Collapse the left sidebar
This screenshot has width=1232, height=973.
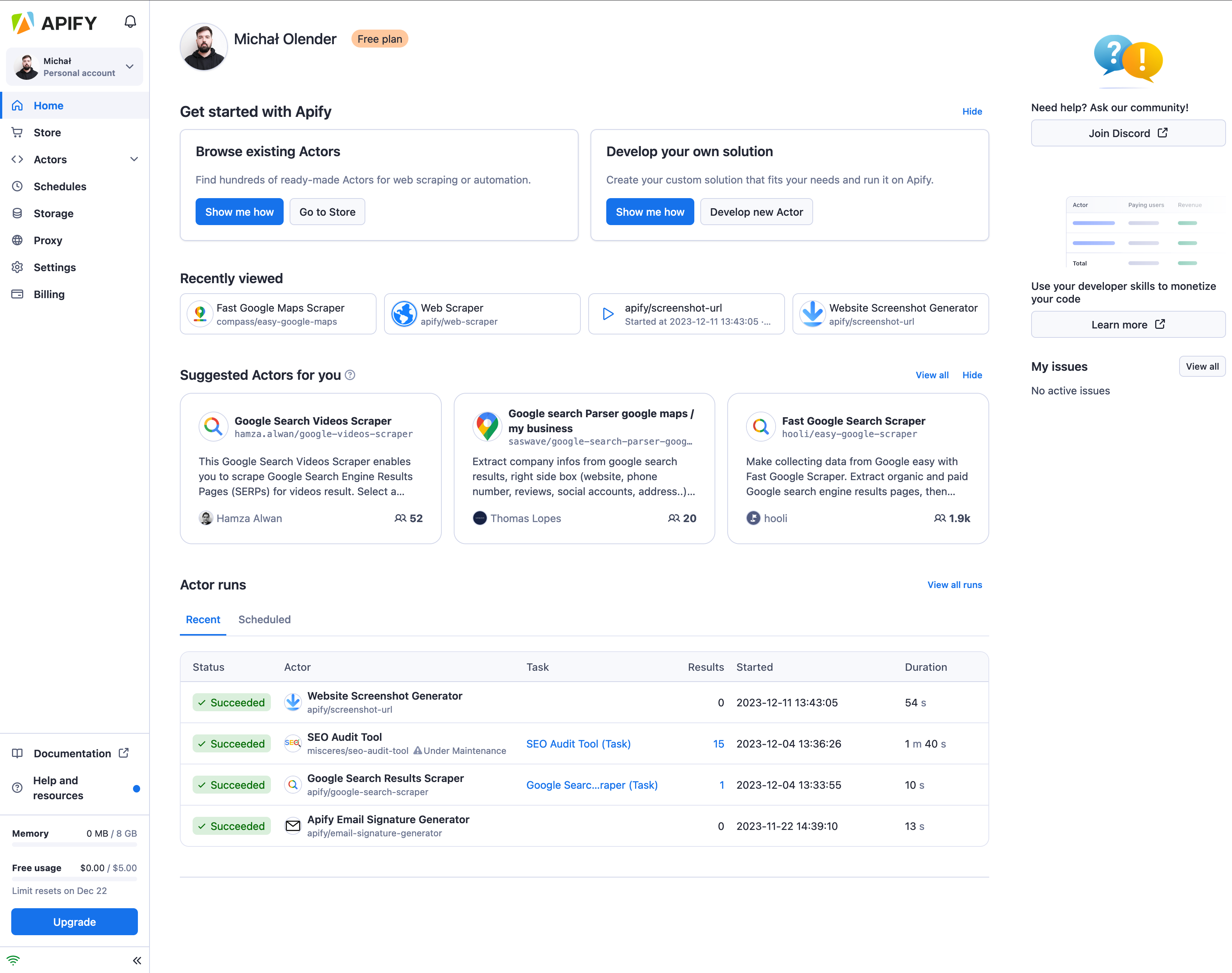pos(137,960)
